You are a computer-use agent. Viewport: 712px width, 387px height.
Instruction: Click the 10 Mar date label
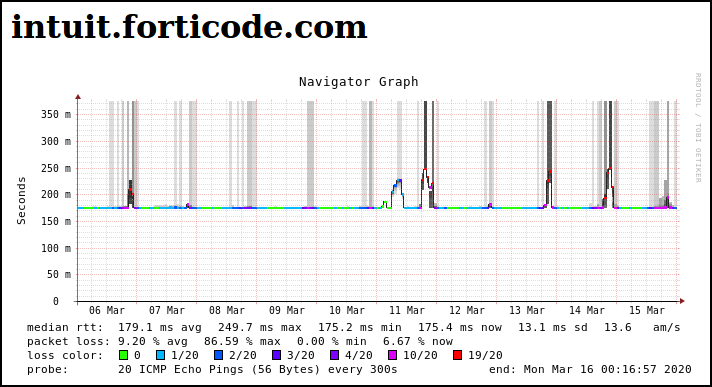tap(346, 310)
